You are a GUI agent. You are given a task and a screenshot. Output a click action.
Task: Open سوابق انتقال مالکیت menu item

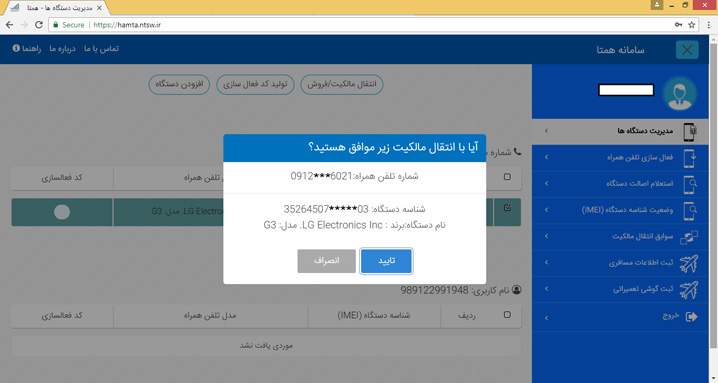pyautogui.click(x=620, y=236)
